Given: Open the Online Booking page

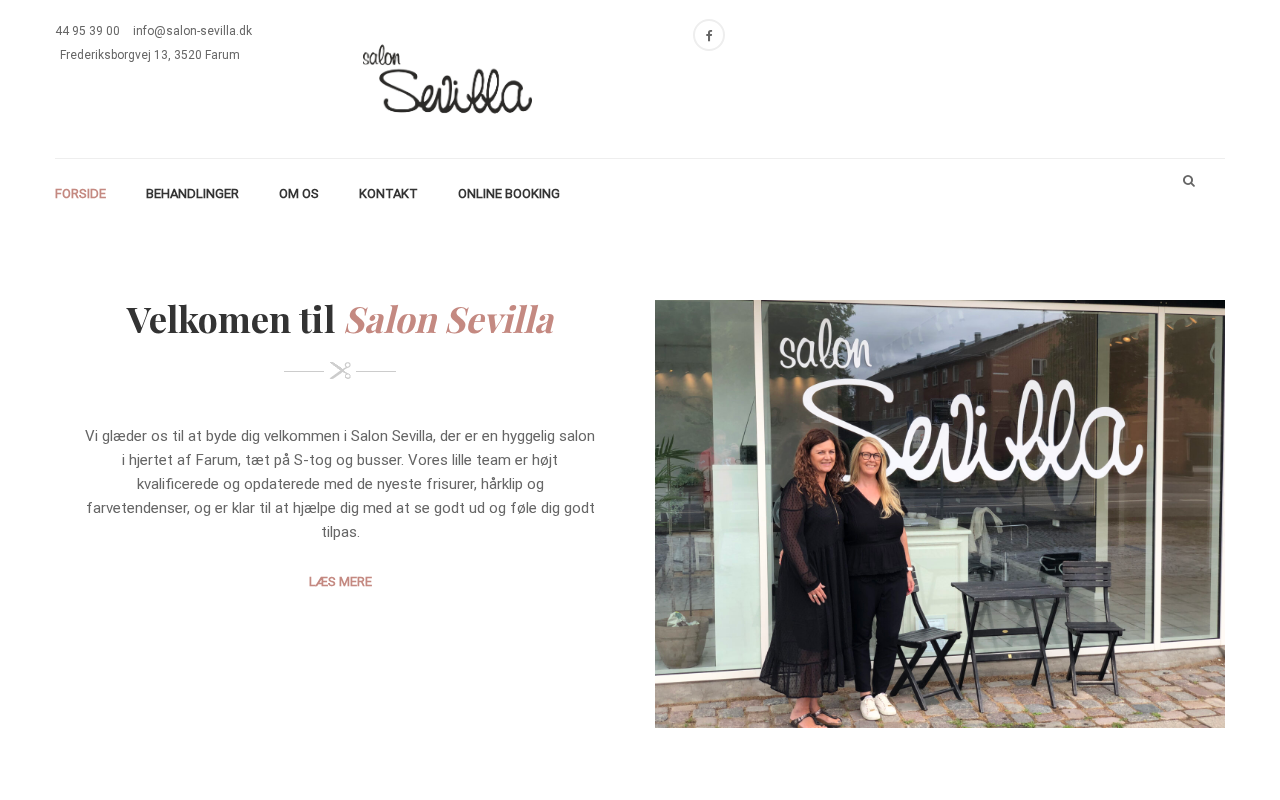Looking at the screenshot, I should [509, 194].
